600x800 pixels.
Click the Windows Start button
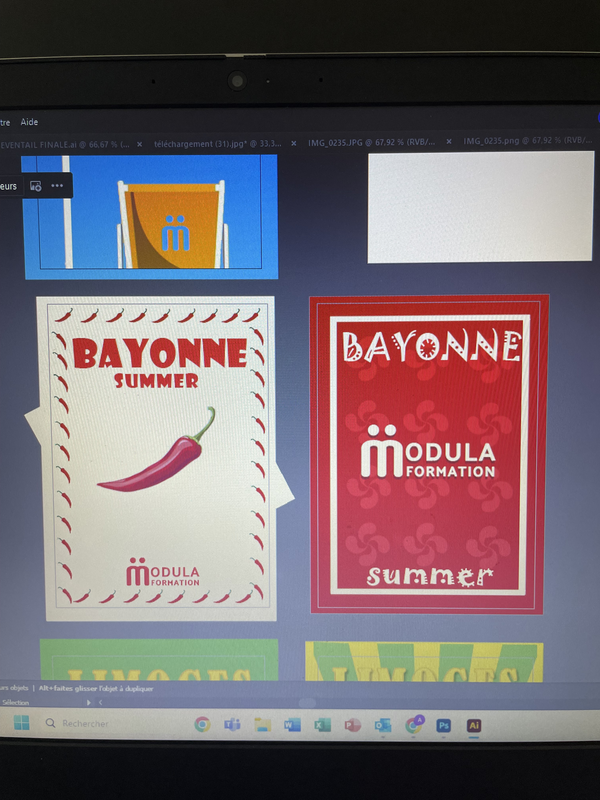[20, 723]
